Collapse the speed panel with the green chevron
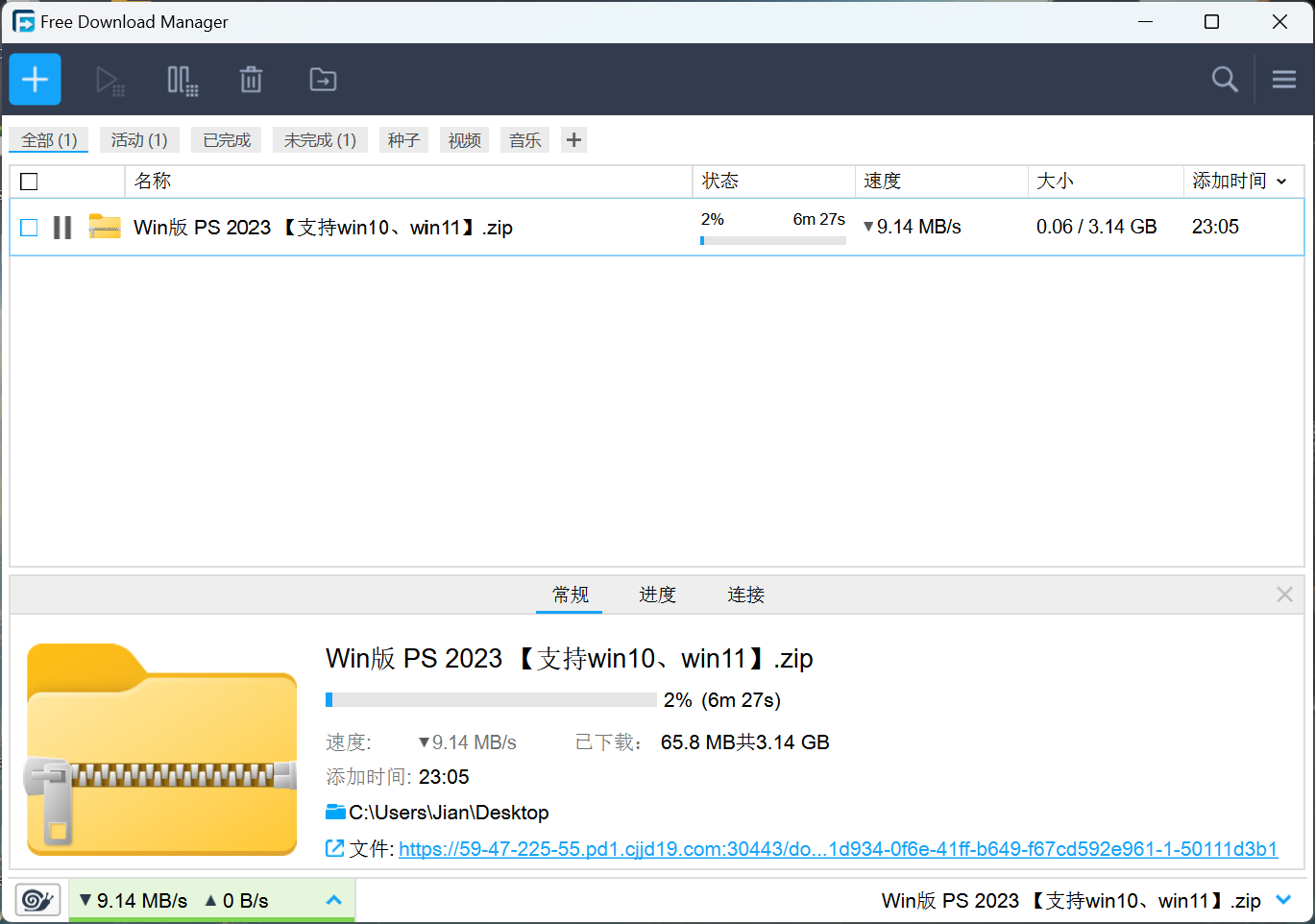The width and height of the screenshot is (1315, 924). [x=334, y=899]
